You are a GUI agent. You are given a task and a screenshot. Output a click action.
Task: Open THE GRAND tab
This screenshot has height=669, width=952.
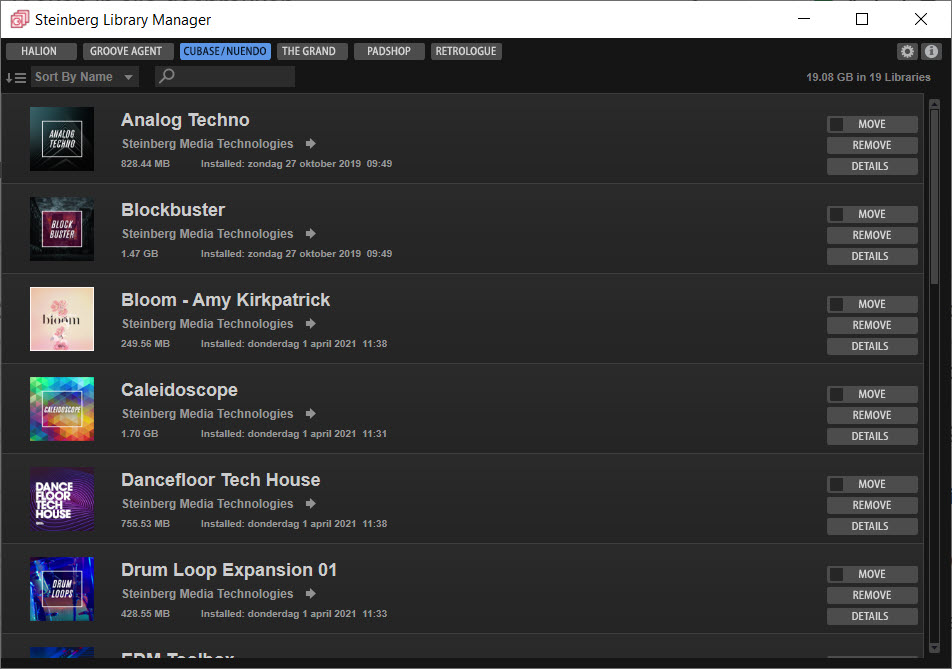pyautogui.click(x=312, y=52)
